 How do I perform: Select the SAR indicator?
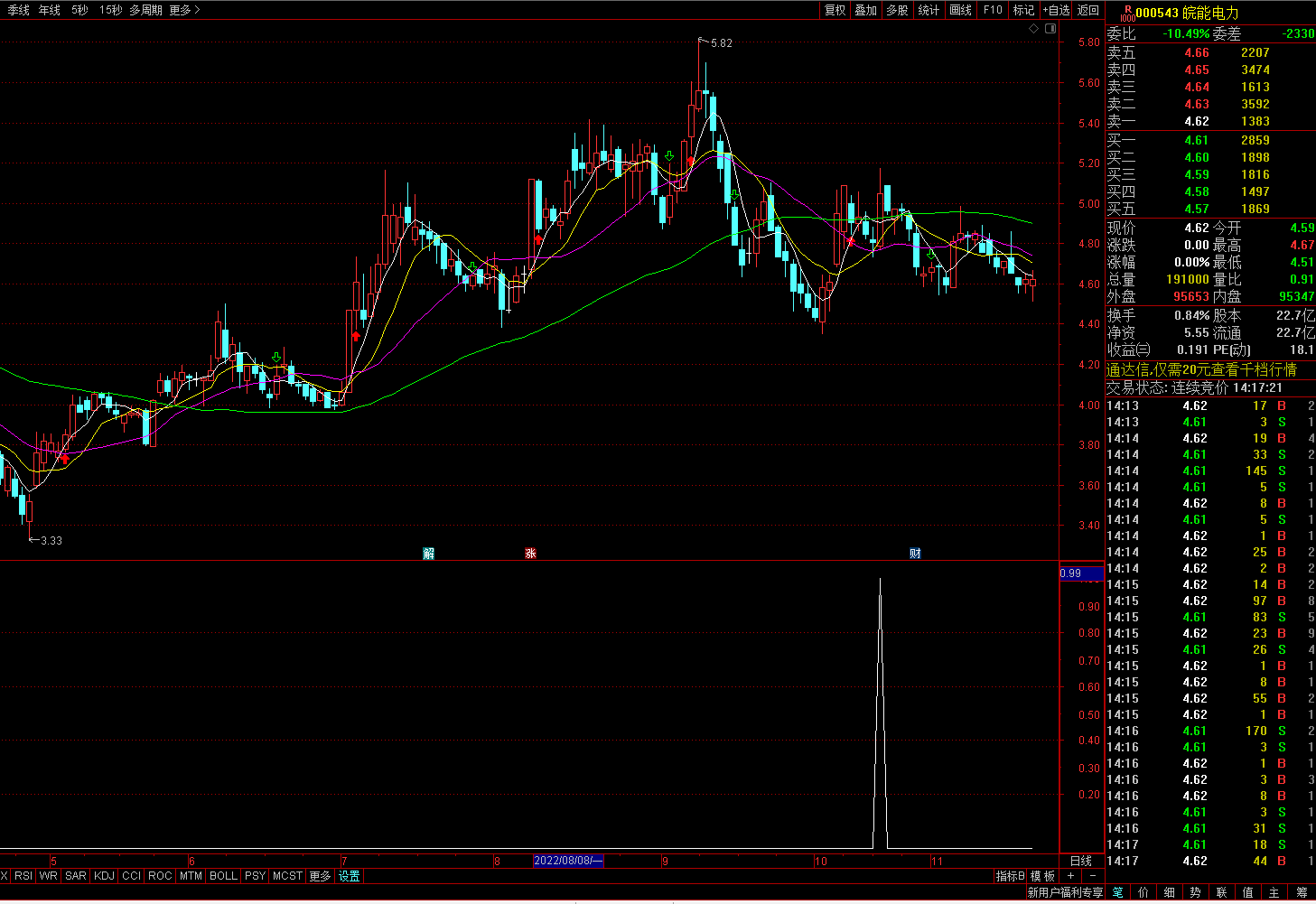point(76,876)
